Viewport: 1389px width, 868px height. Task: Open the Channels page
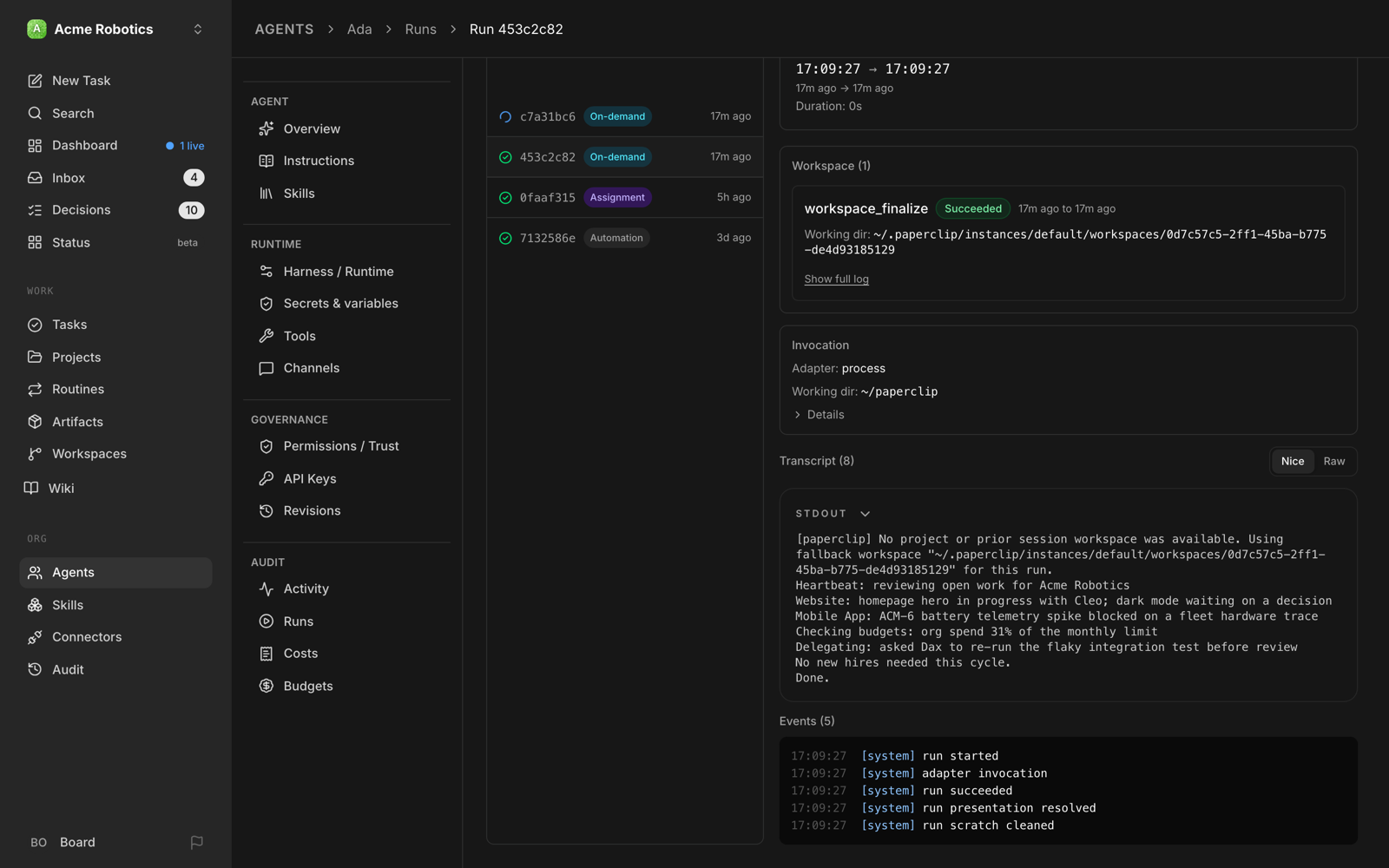tap(346, 368)
